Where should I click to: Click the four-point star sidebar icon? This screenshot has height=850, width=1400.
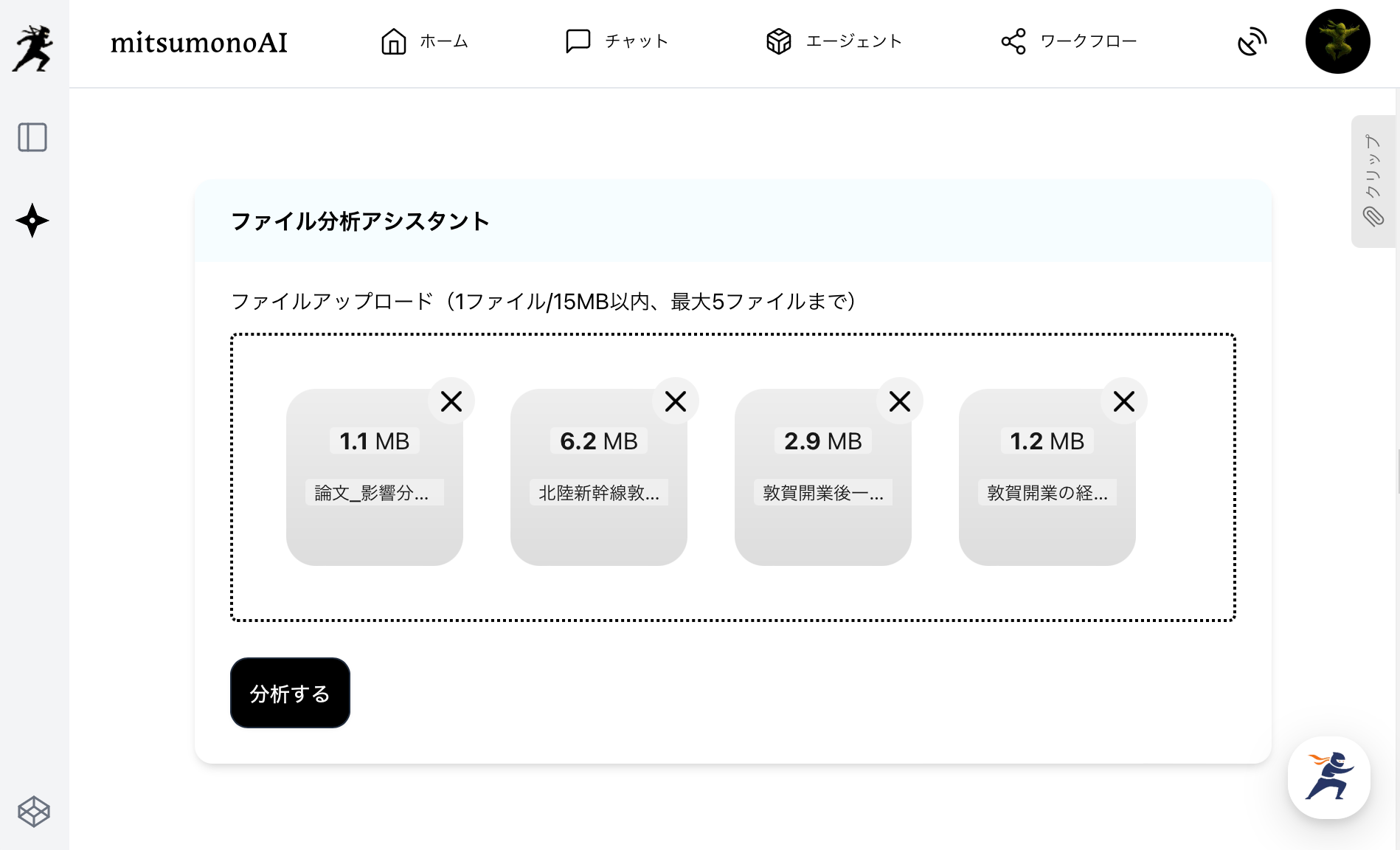32,221
